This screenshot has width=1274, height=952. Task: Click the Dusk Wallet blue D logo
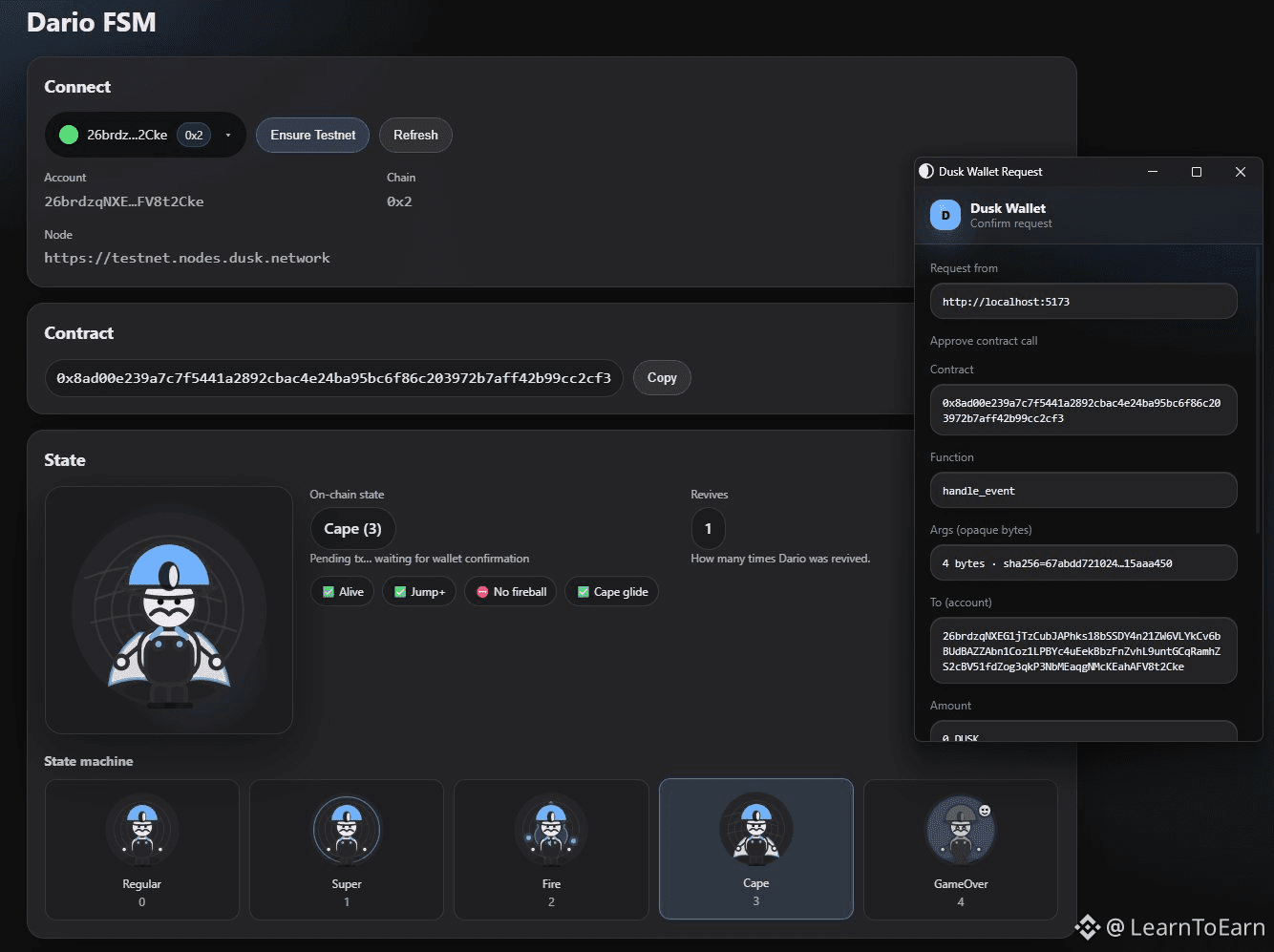point(945,215)
